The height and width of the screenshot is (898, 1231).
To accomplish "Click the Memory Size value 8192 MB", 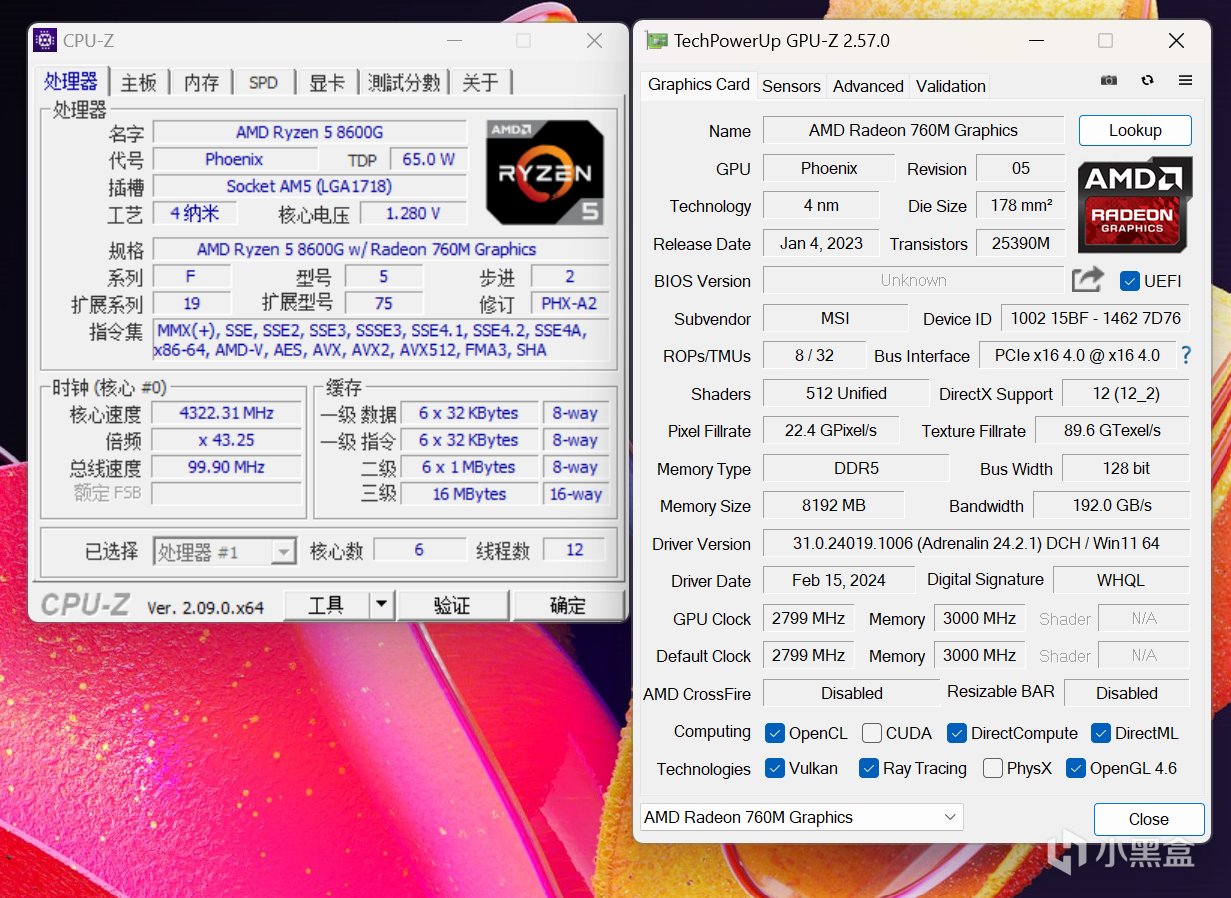I will point(834,505).
